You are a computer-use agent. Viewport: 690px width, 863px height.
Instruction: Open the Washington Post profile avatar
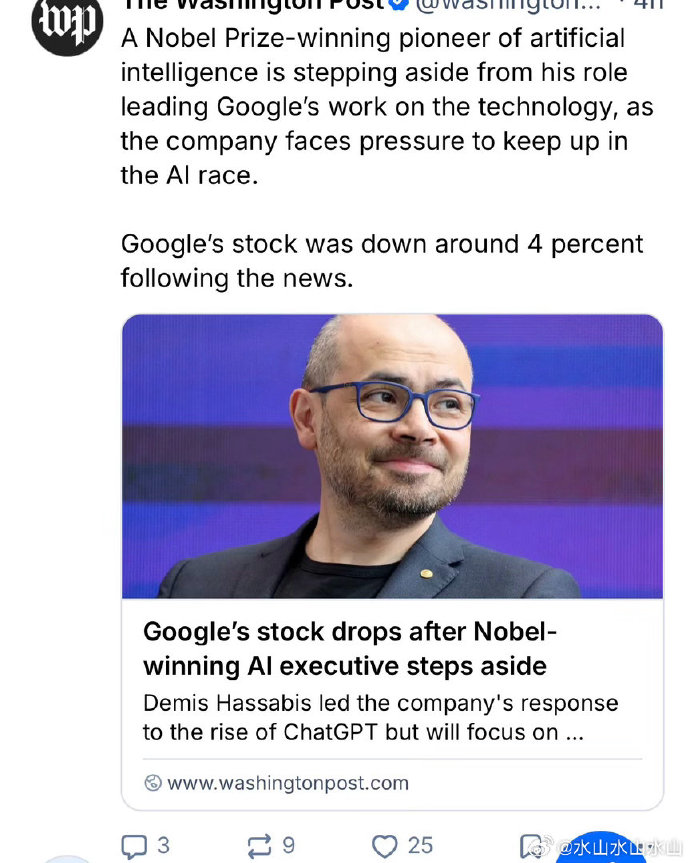tap(67, 26)
